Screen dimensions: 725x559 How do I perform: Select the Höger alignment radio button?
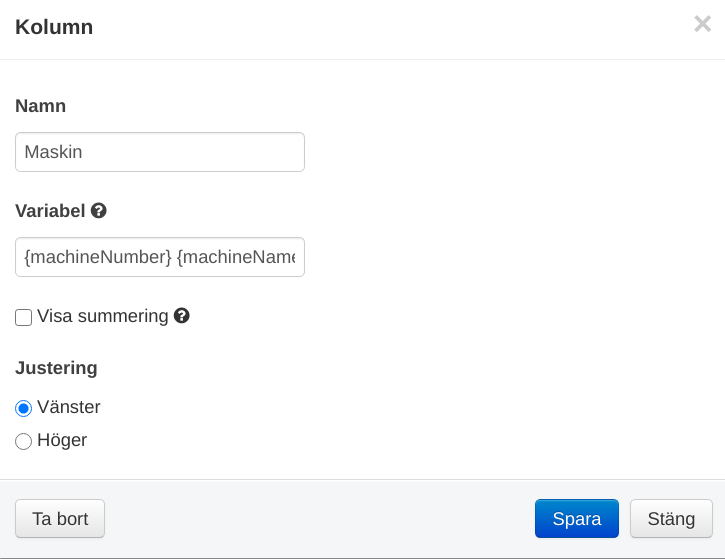pyautogui.click(x=24, y=441)
